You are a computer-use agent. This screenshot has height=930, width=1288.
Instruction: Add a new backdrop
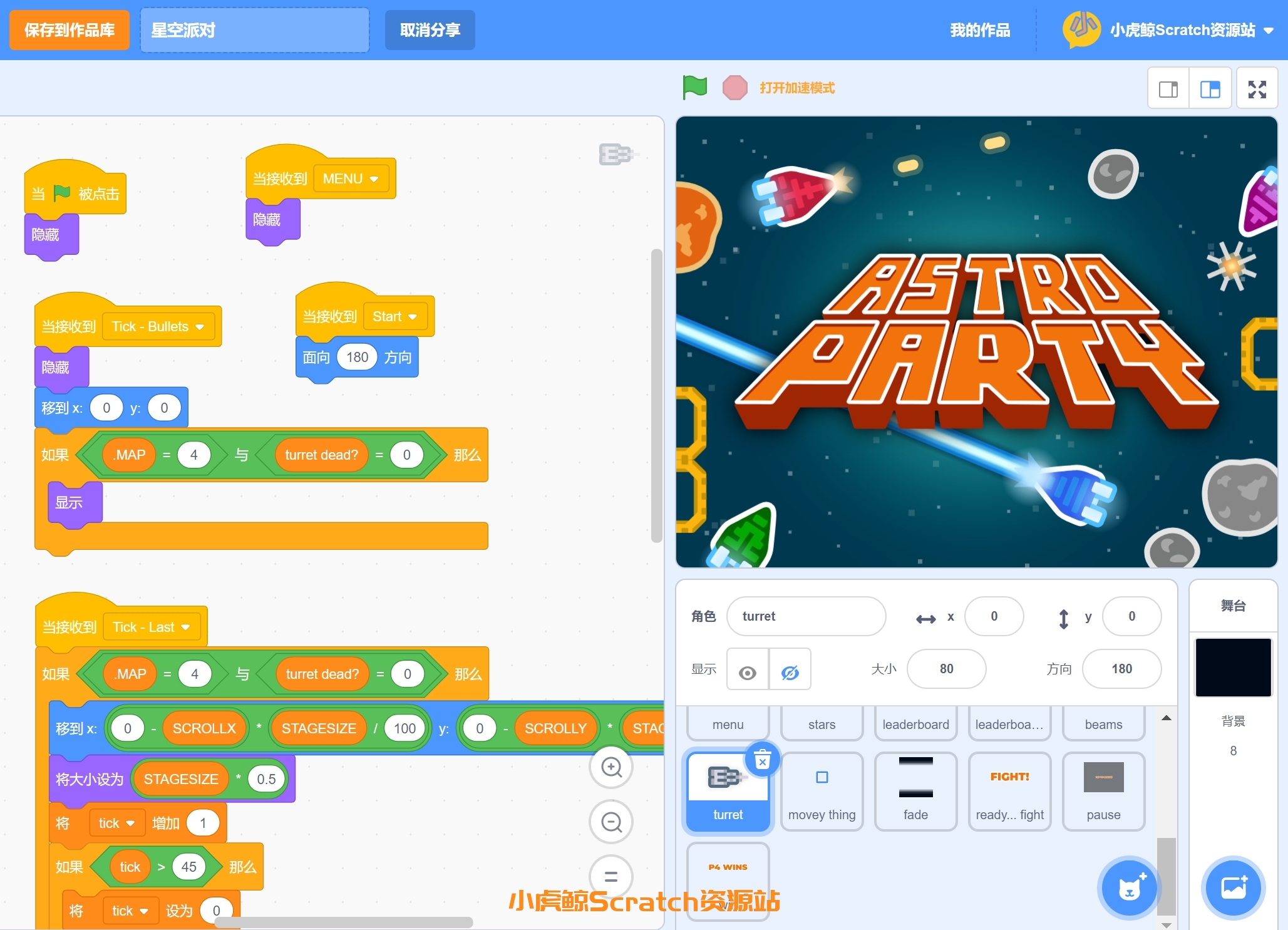pyautogui.click(x=1233, y=887)
